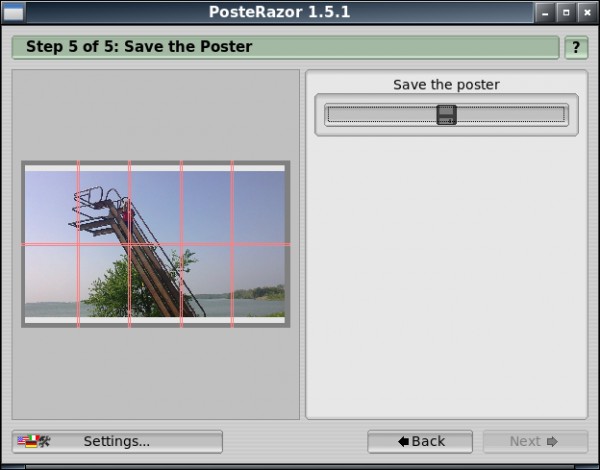Click the greyed right arrow beside Next
Viewport: 600px width, 470px height.
[552, 442]
